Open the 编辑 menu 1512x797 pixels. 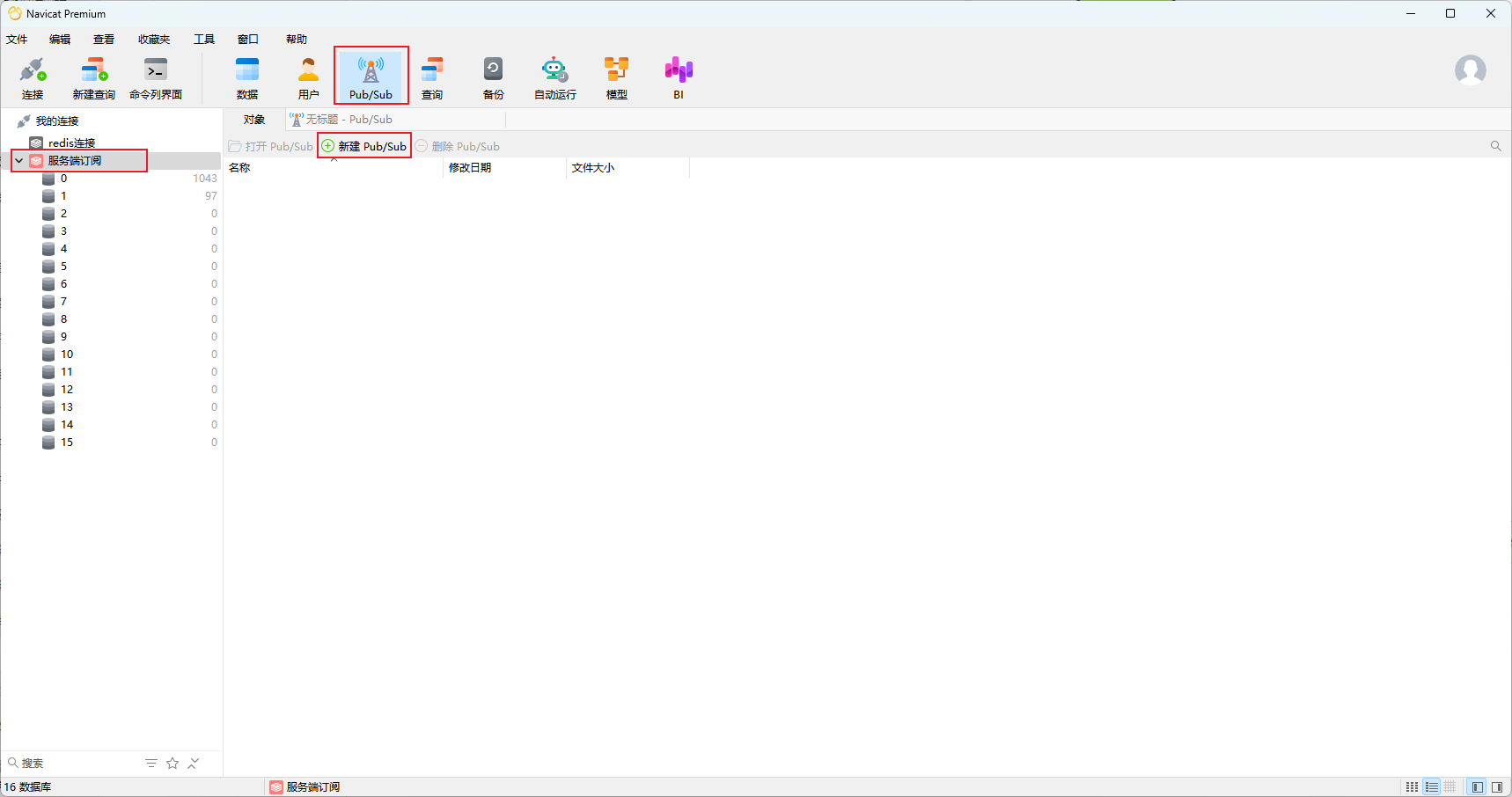[60, 40]
